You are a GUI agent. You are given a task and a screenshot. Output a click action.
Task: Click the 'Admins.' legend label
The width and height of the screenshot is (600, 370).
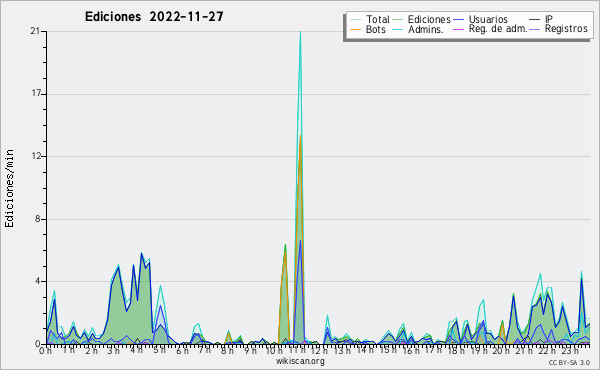coord(426,29)
